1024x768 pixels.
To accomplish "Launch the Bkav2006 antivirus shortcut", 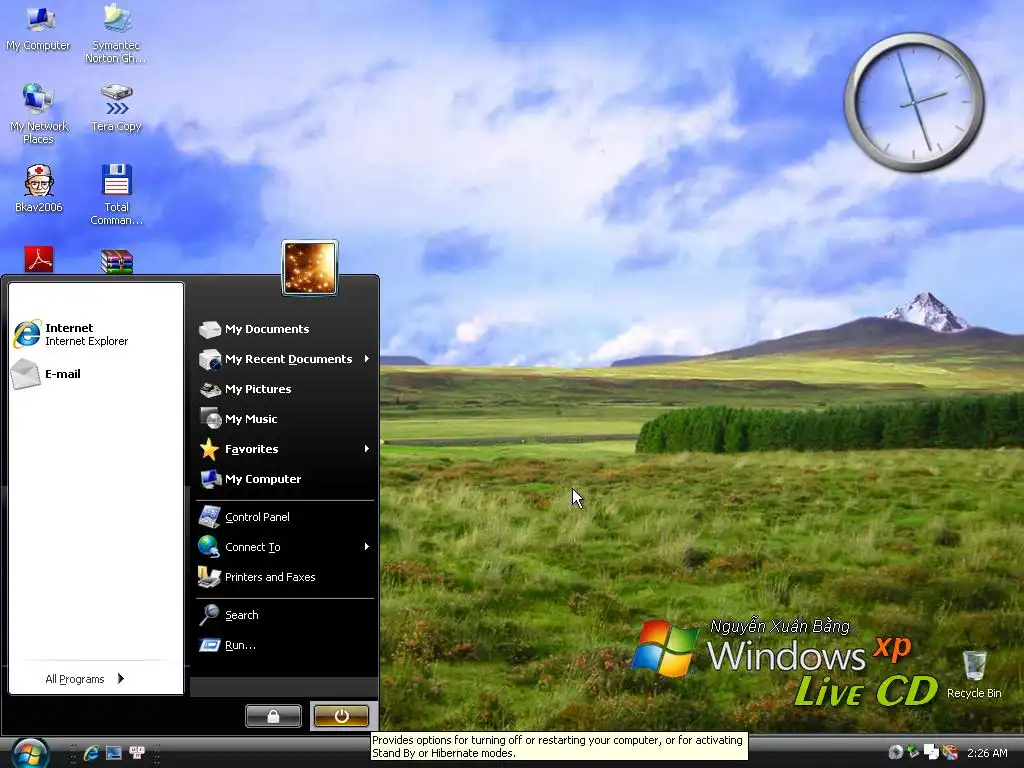I will [39, 188].
